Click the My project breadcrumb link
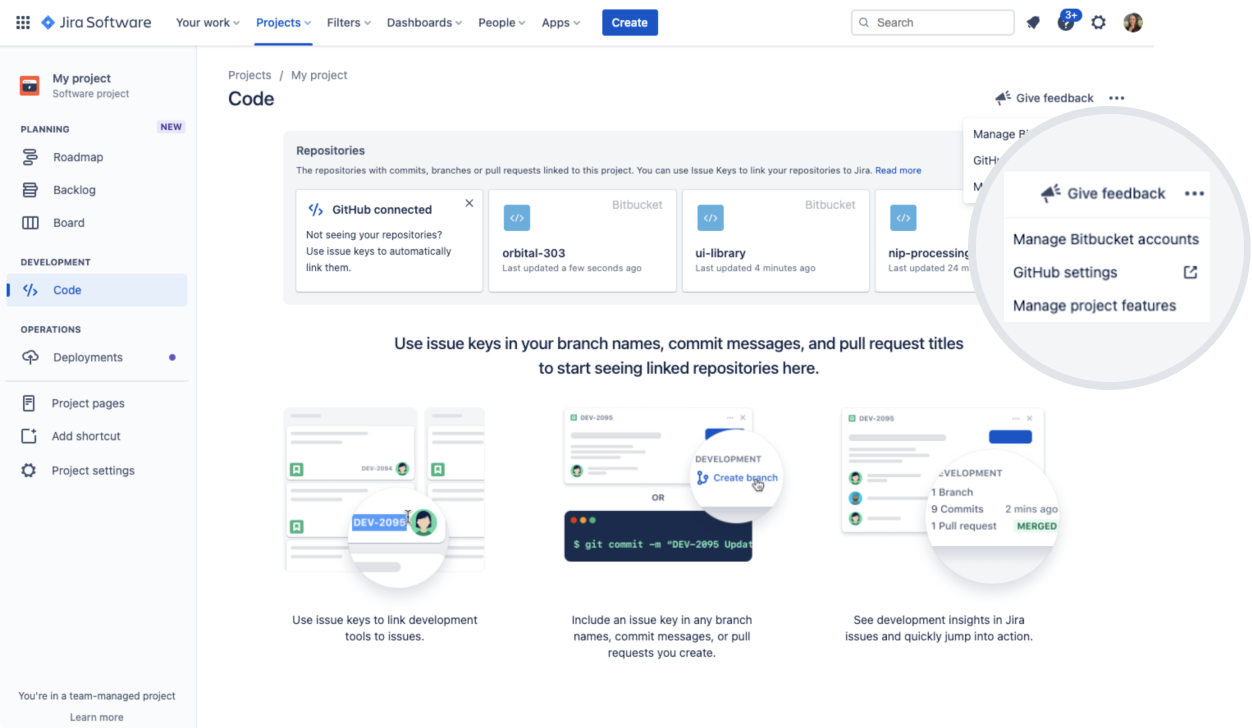 319,75
